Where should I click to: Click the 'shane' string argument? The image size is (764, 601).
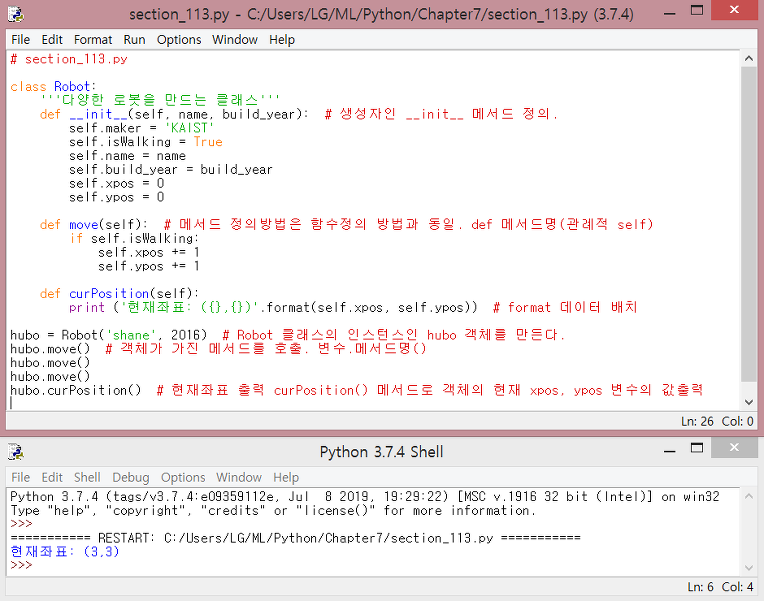[x=131, y=335]
